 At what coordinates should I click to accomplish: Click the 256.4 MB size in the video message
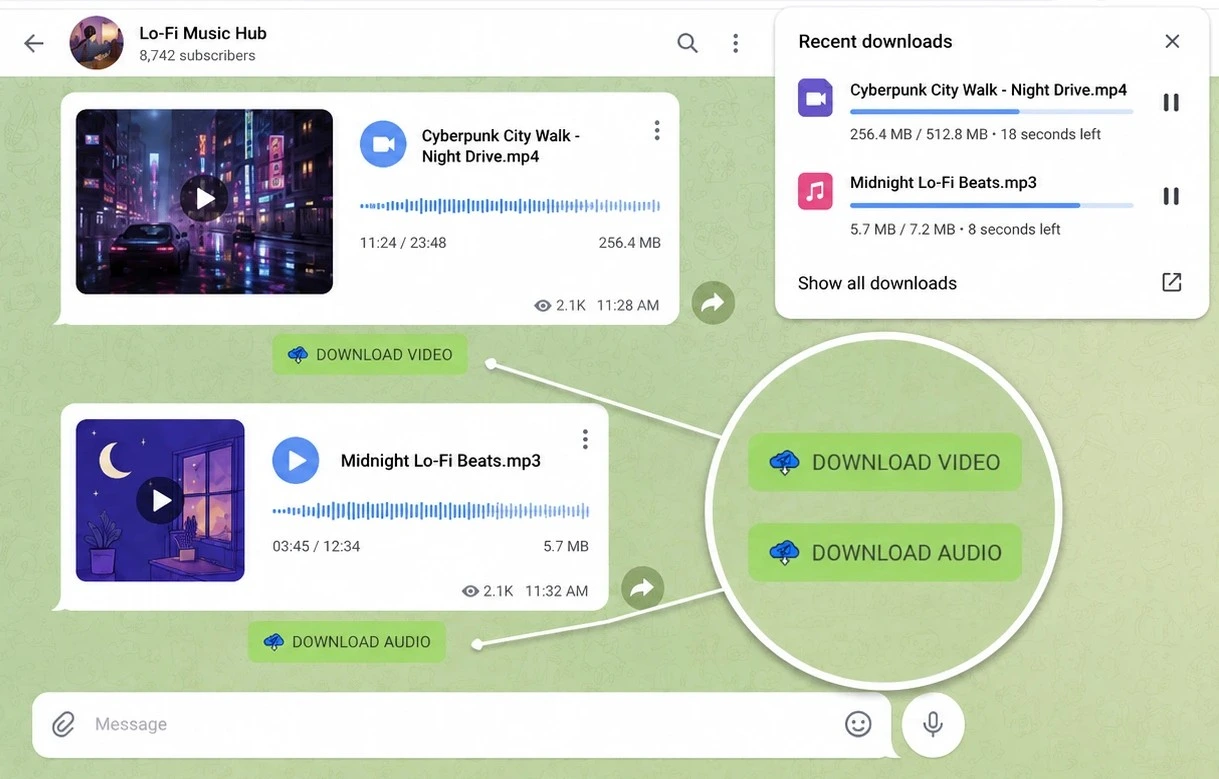(630, 243)
